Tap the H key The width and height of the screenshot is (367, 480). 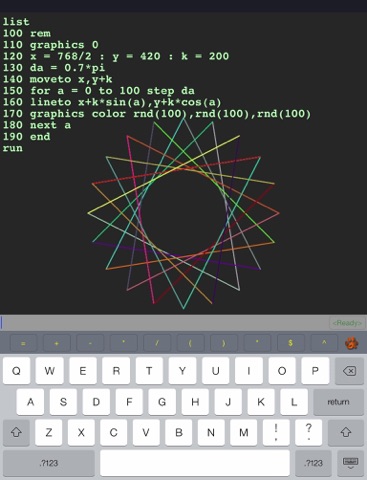coord(195,402)
